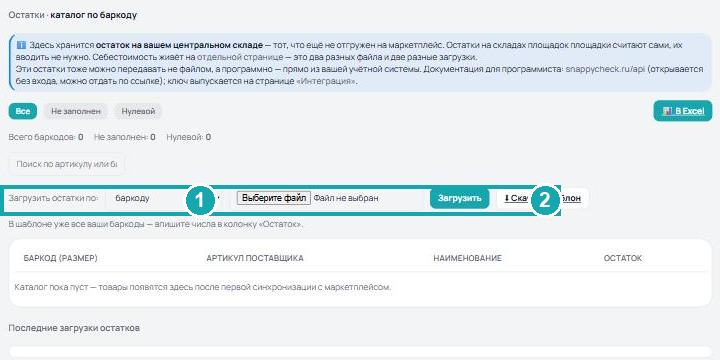
Task: Filter by "Не заполнен" chip
Action: [x=76, y=111]
